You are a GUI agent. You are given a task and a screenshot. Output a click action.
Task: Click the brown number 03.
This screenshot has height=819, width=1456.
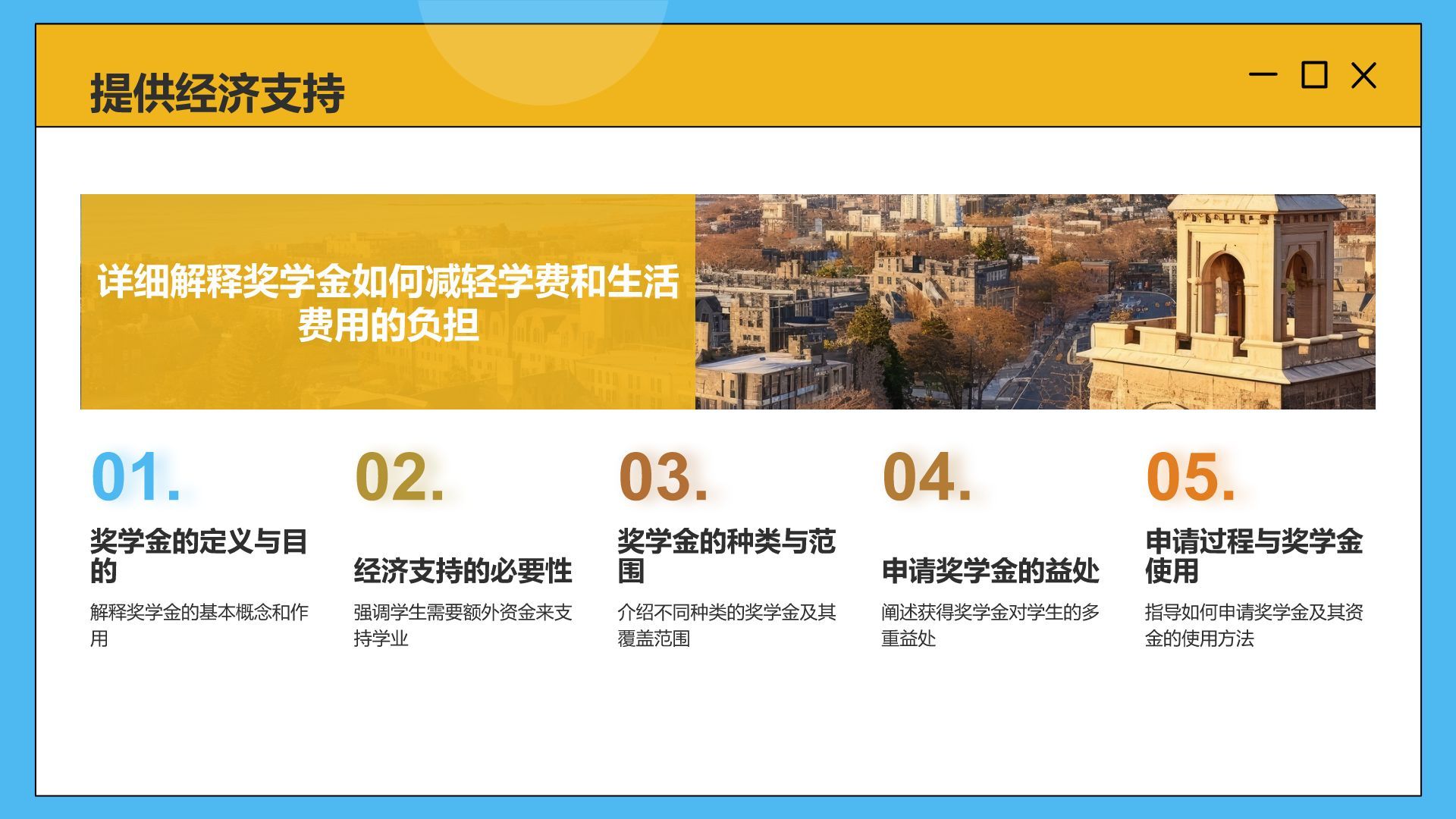[x=663, y=477]
